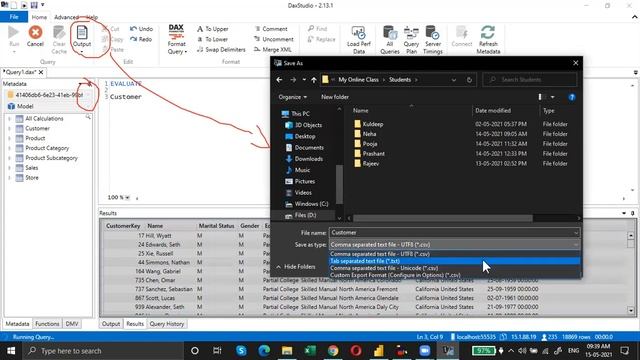Toggle the Server Timings trace
640x360 pixels.
pyautogui.click(x=433, y=40)
